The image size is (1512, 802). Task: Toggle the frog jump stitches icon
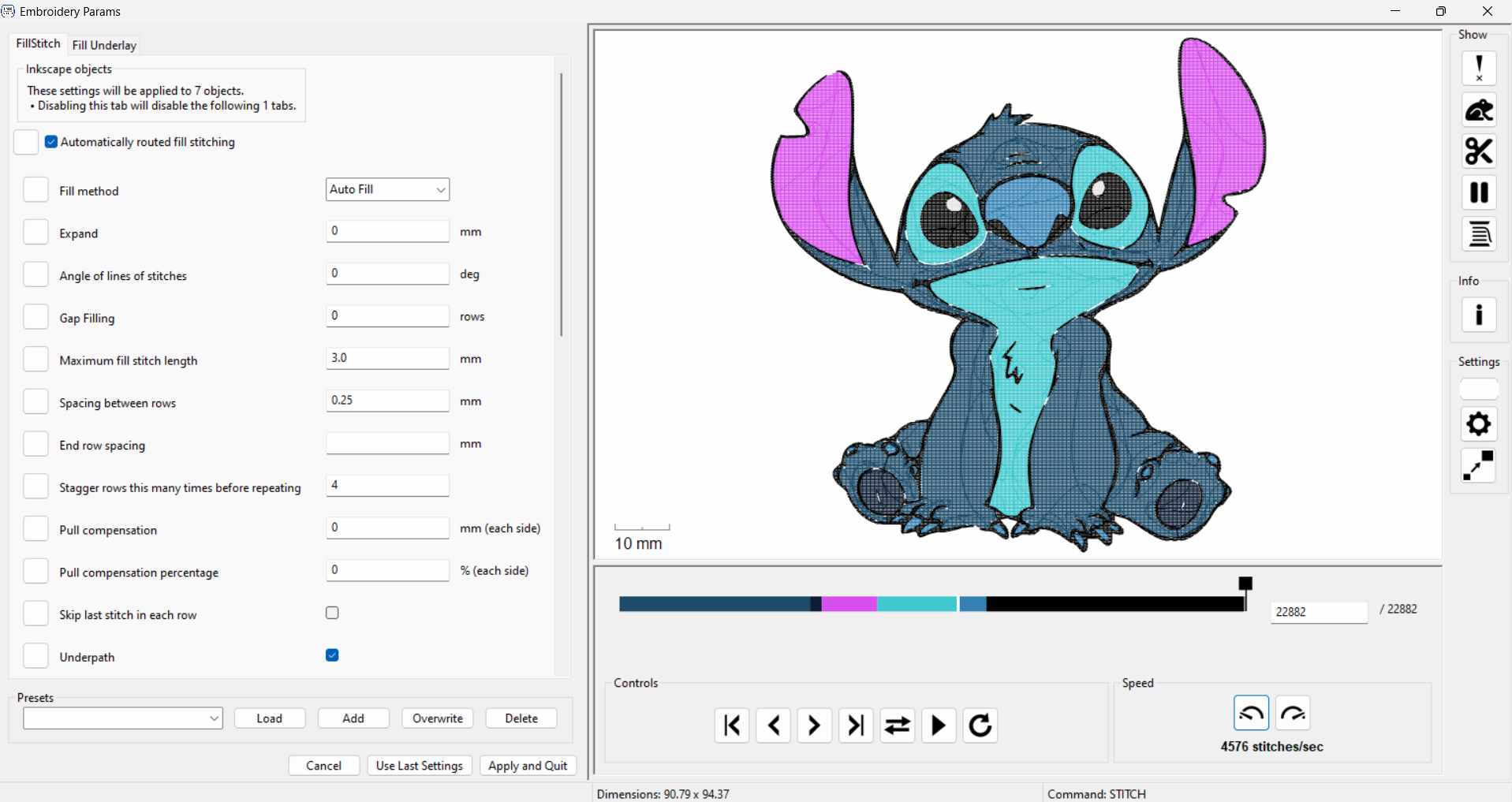click(x=1479, y=110)
